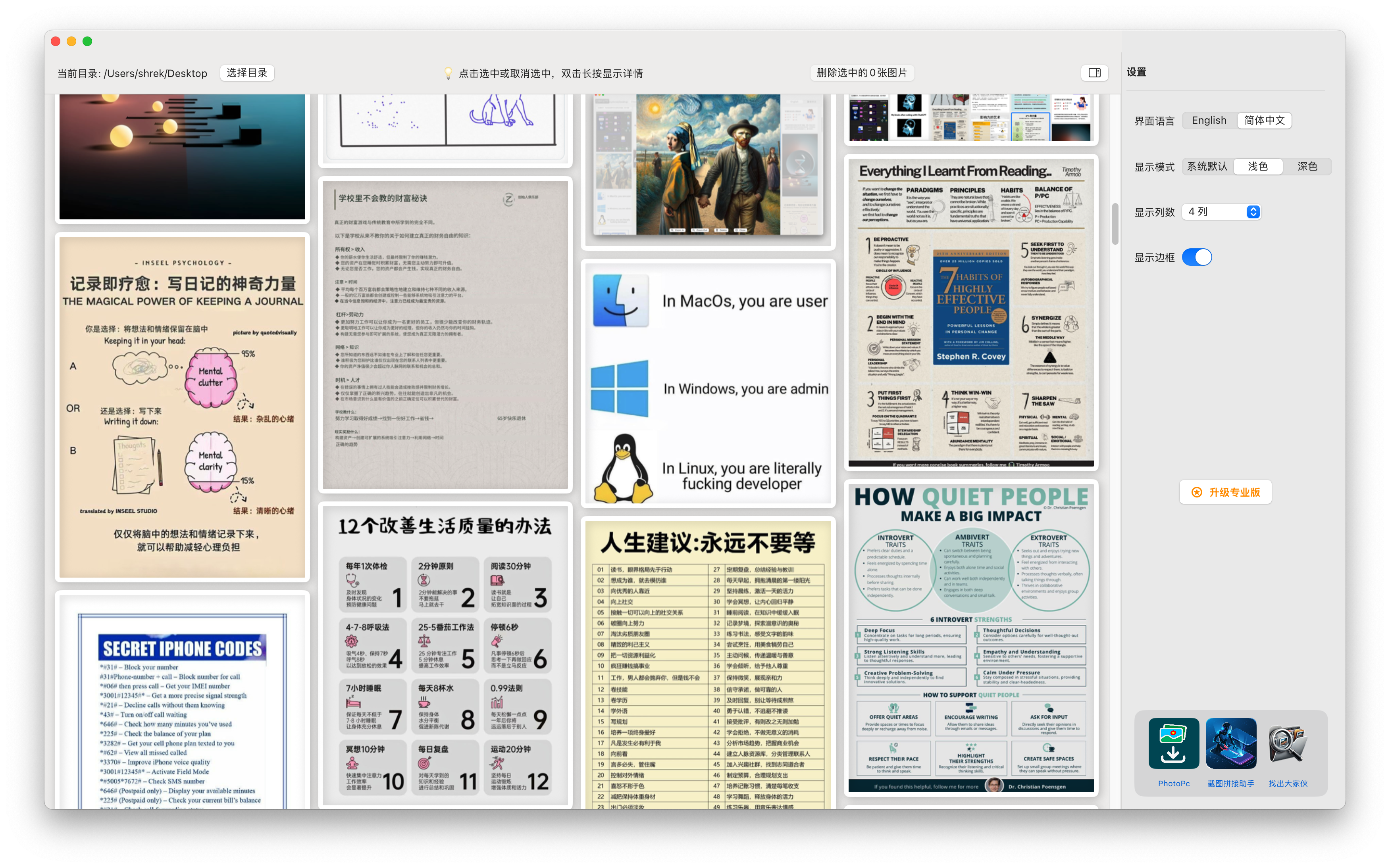Viewport: 1390px width, 868px height.
Task: Upgrade via 升级专业版 button
Action: coord(1225,492)
